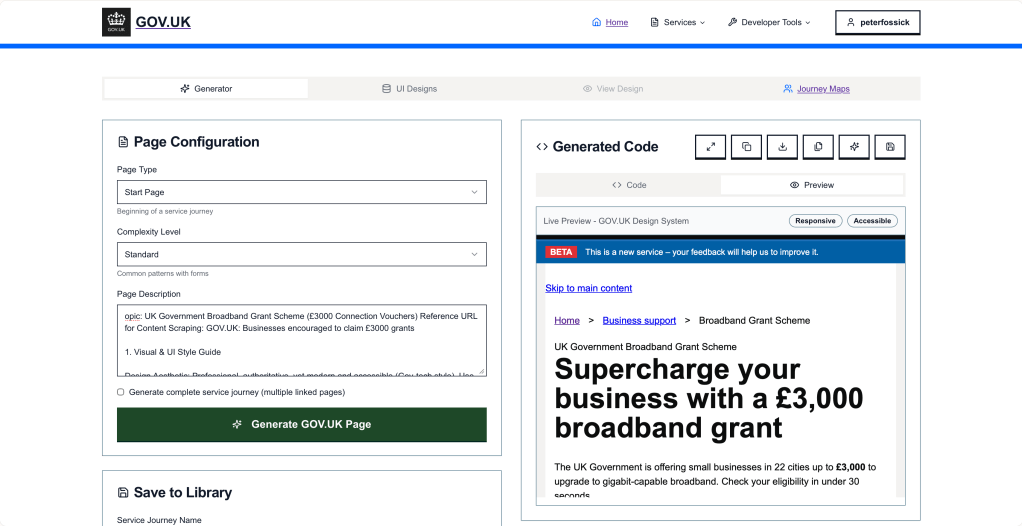Open the peterfossick user account button
1022x526 pixels.
point(877,22)
